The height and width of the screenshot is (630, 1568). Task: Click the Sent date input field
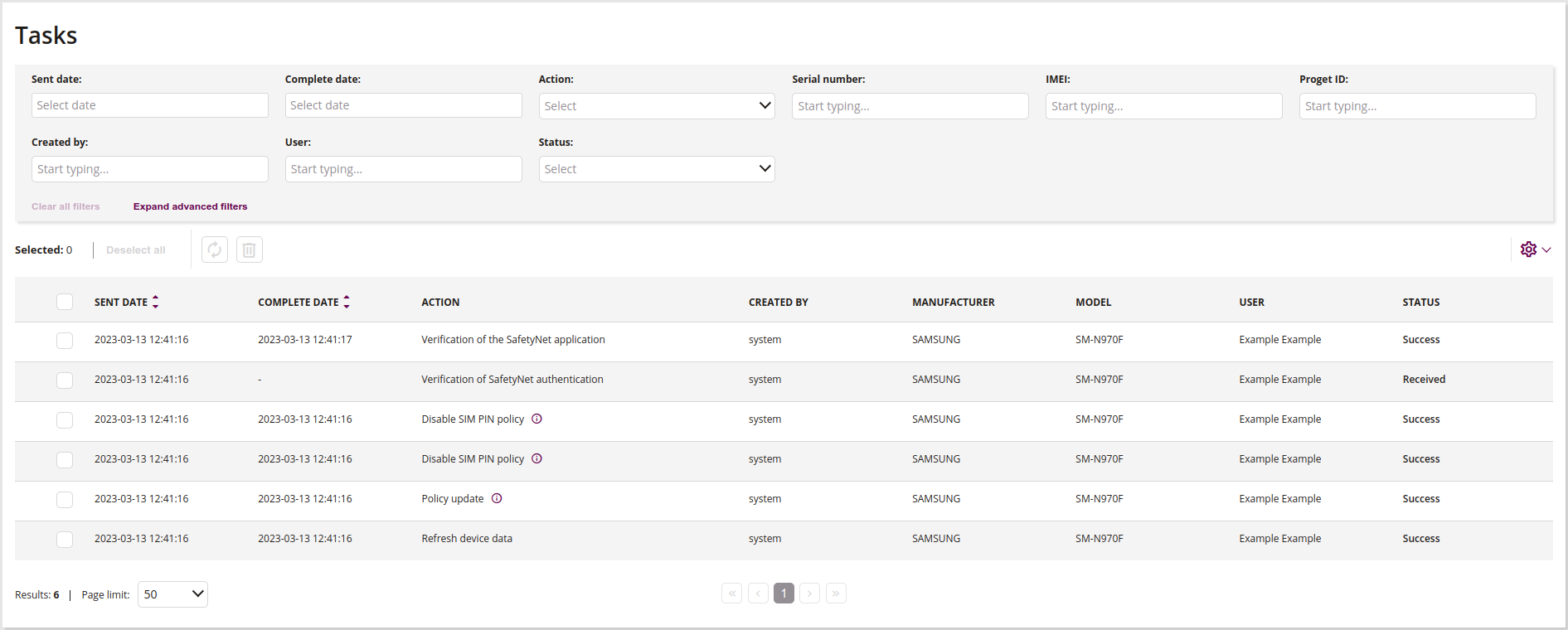click(x=150, y=105)
